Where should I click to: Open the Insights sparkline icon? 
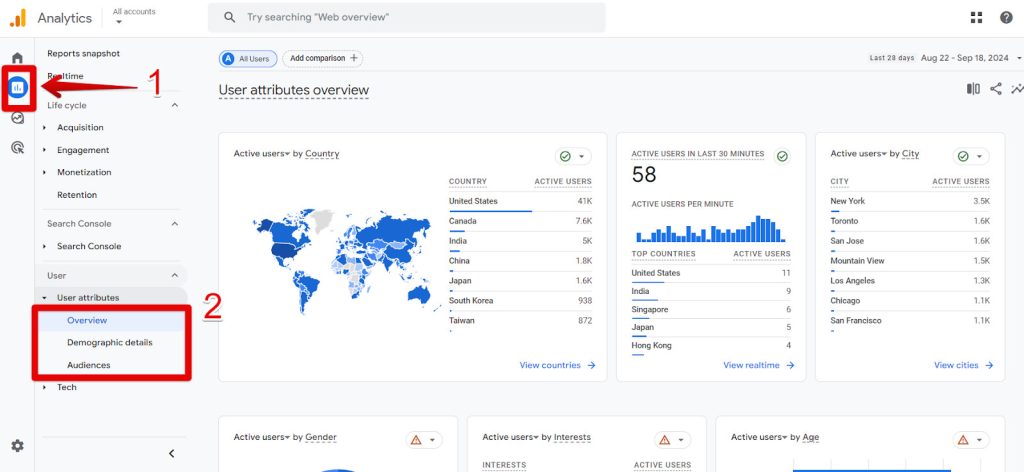(x=1017, y=89)
